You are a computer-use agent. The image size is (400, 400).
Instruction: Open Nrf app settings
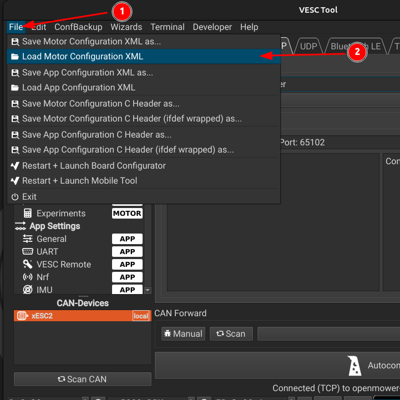click(43, 277)
